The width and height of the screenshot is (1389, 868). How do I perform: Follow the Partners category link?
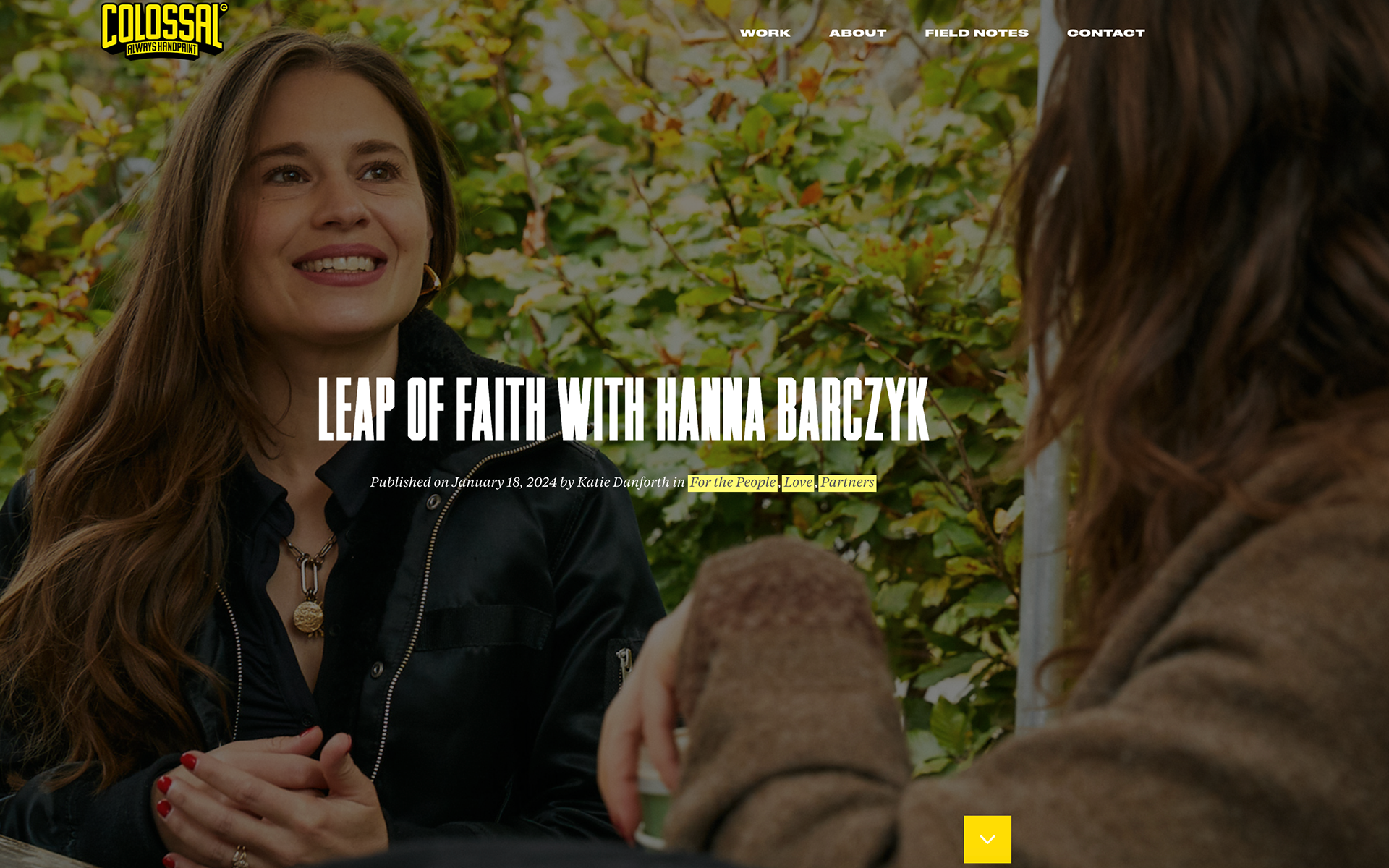pyautogui.click(x=847, y=482)
